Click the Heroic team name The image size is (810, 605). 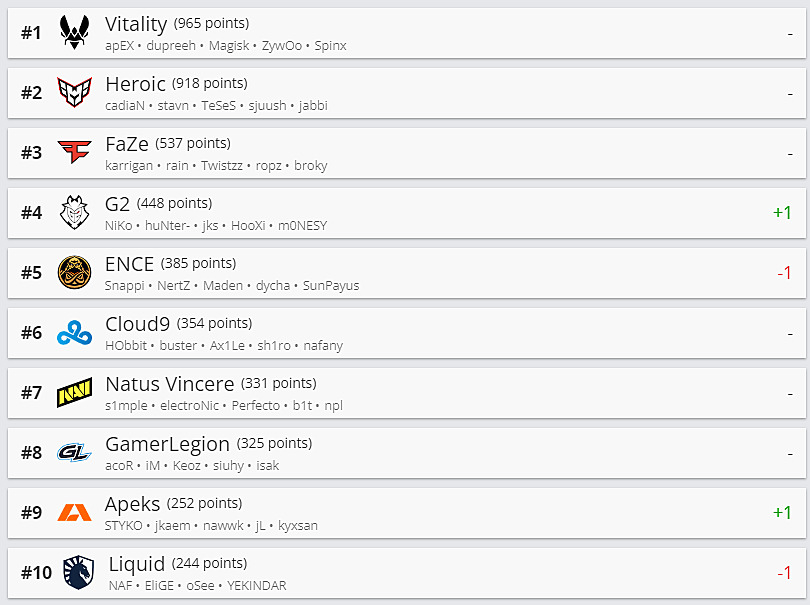coord(134,84)
